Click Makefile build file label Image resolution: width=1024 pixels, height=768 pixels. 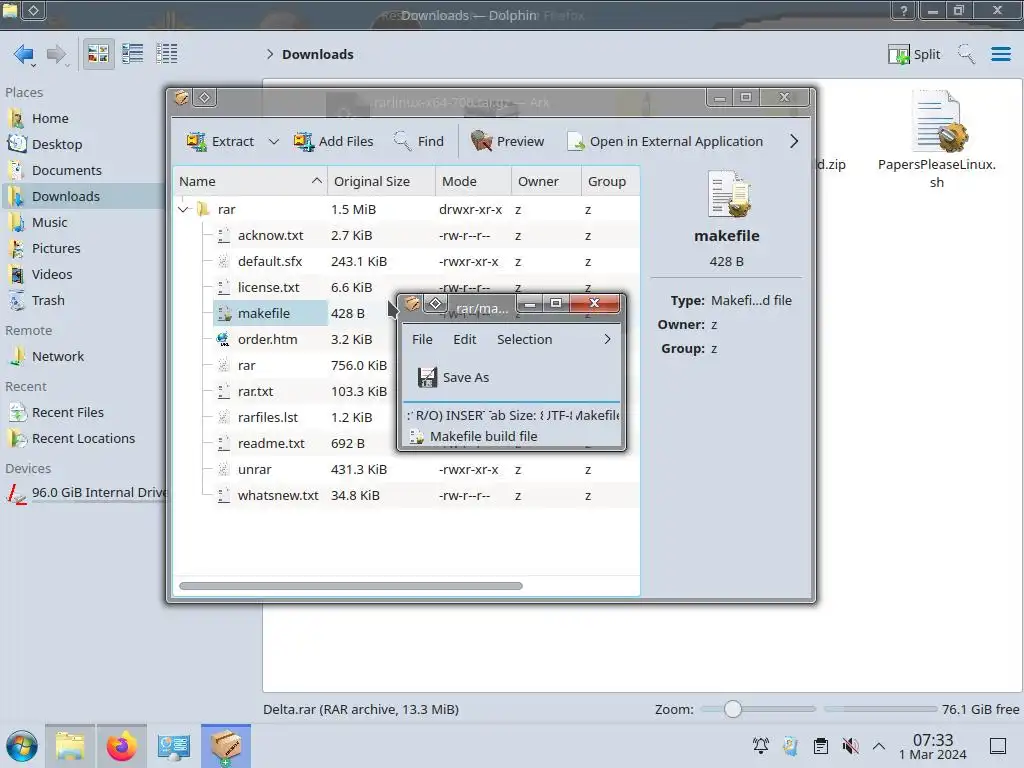click(483, 436)
